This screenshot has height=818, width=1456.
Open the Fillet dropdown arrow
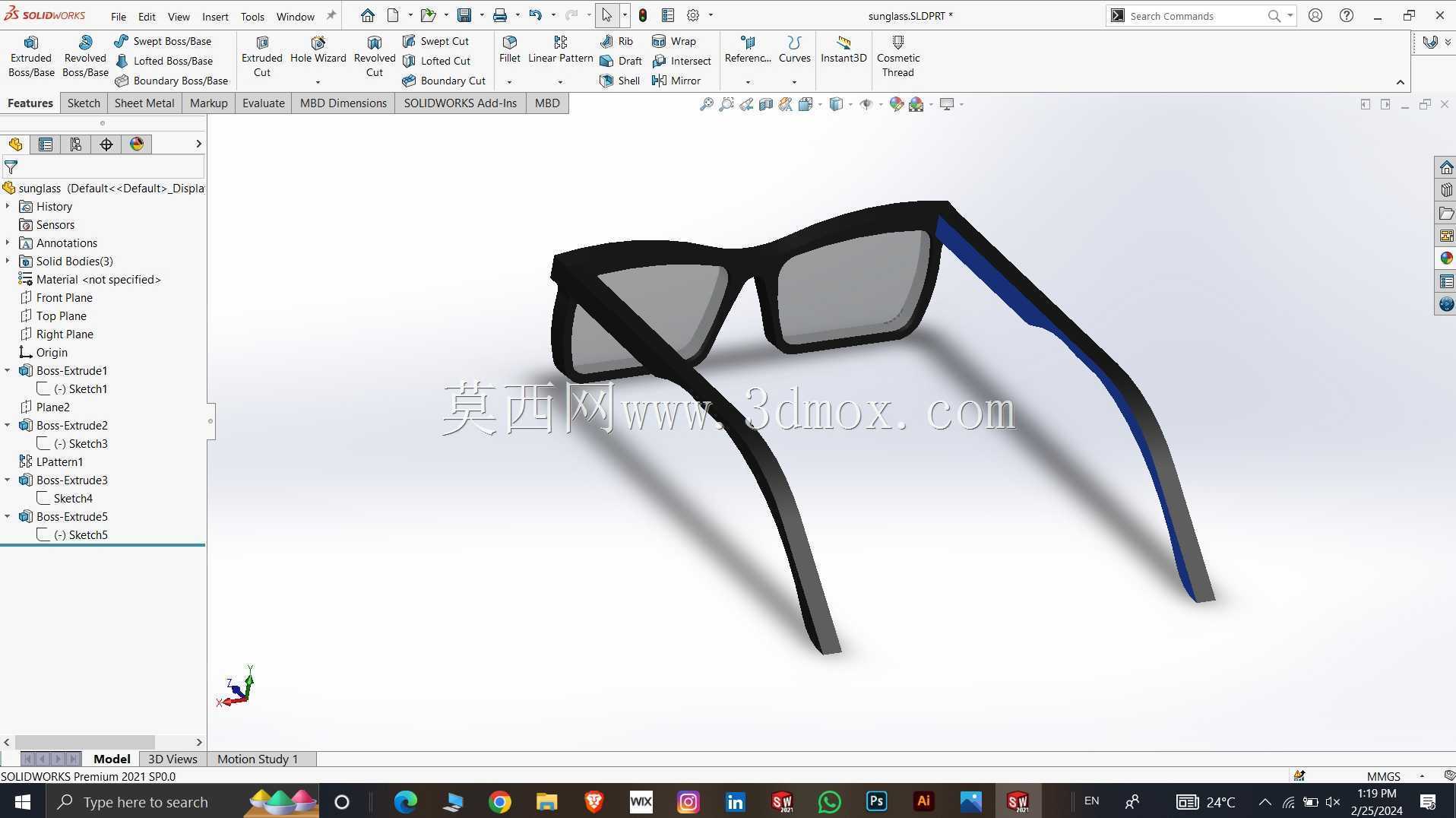point(509,82)
